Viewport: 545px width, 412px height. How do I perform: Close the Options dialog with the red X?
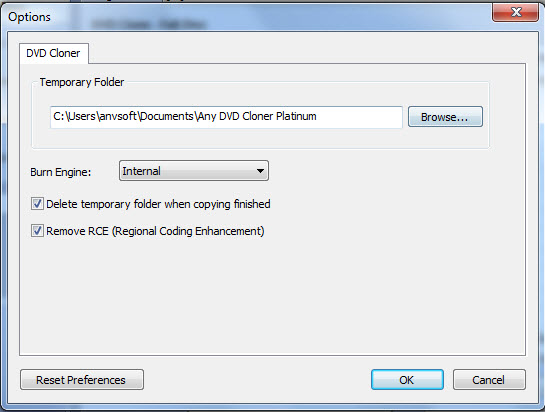click(515, 13)
